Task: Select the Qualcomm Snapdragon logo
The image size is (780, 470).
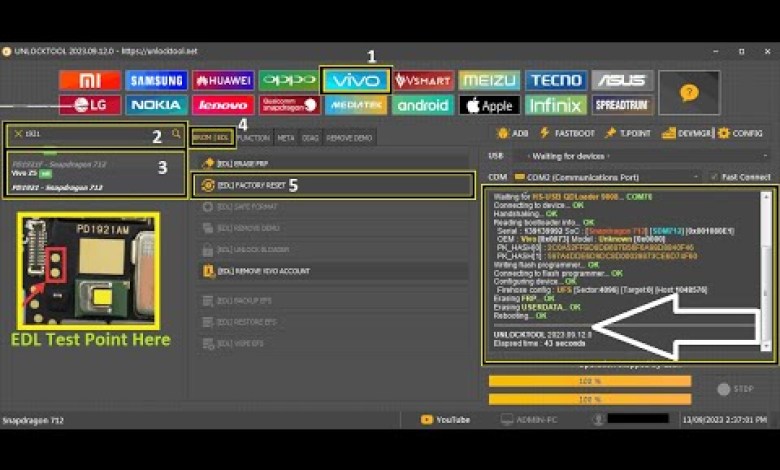Action: [290, 105]
